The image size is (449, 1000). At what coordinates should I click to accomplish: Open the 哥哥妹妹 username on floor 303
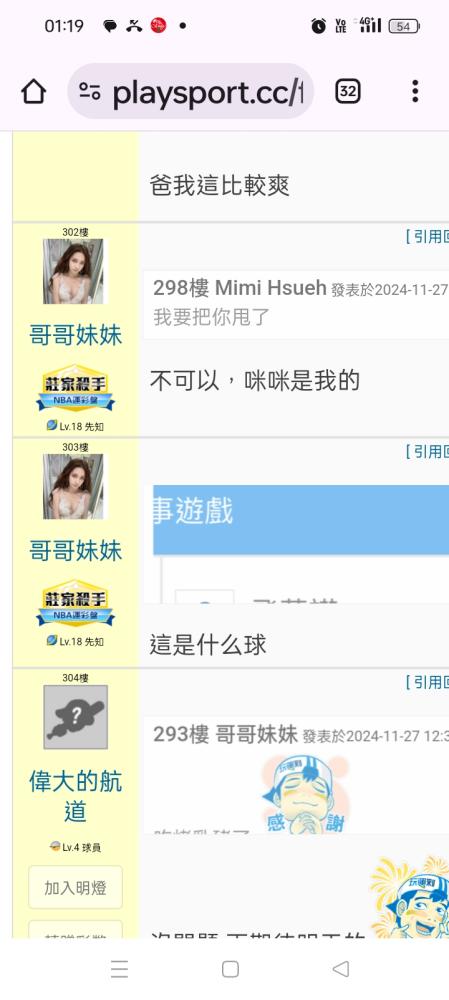tap(75, 550)
